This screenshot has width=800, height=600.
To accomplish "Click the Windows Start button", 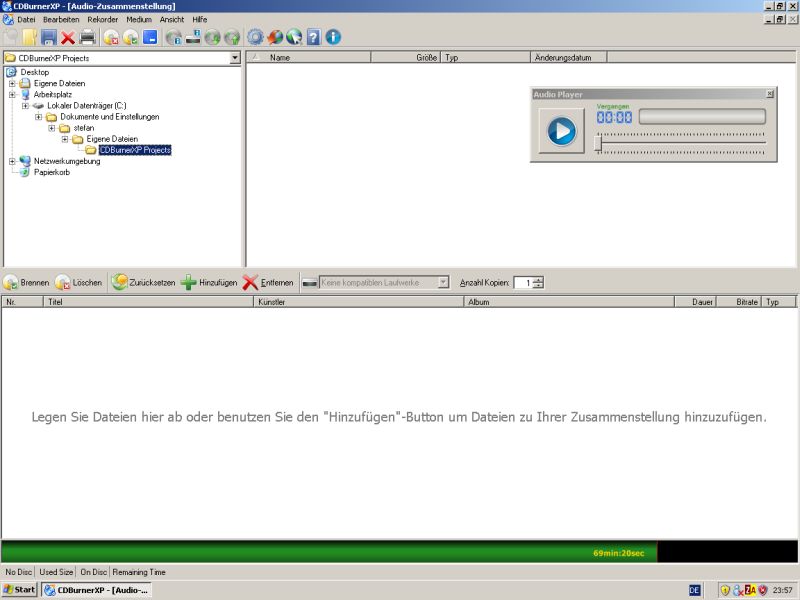I will (x=19, y=590).
